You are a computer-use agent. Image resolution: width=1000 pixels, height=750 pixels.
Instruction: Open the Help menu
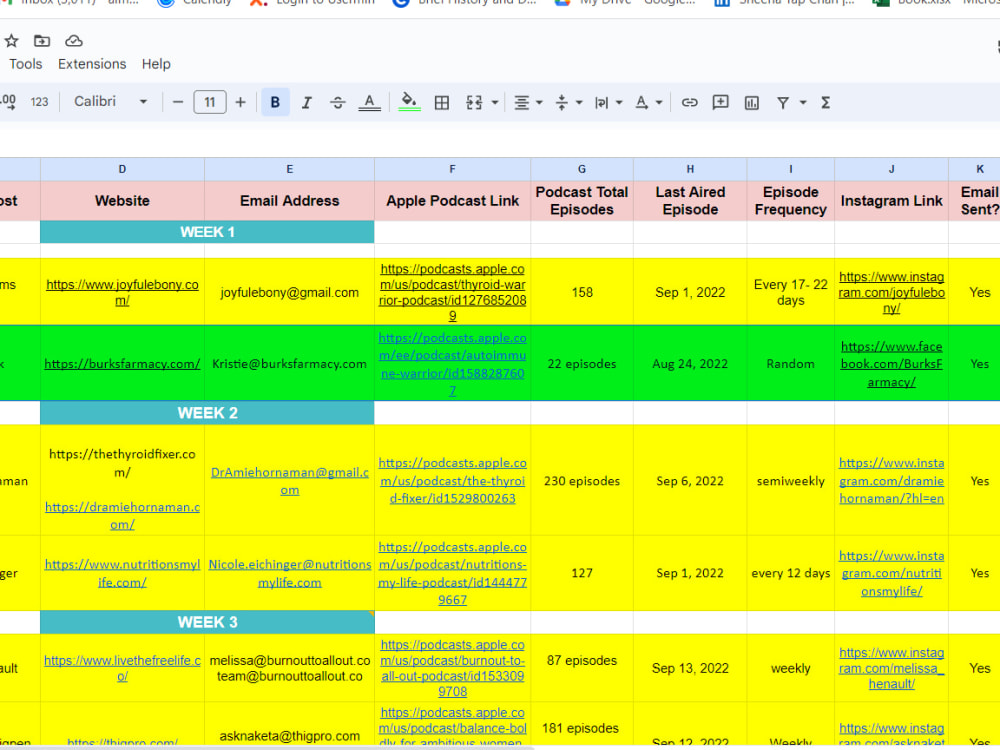click(x=156, y=64)
